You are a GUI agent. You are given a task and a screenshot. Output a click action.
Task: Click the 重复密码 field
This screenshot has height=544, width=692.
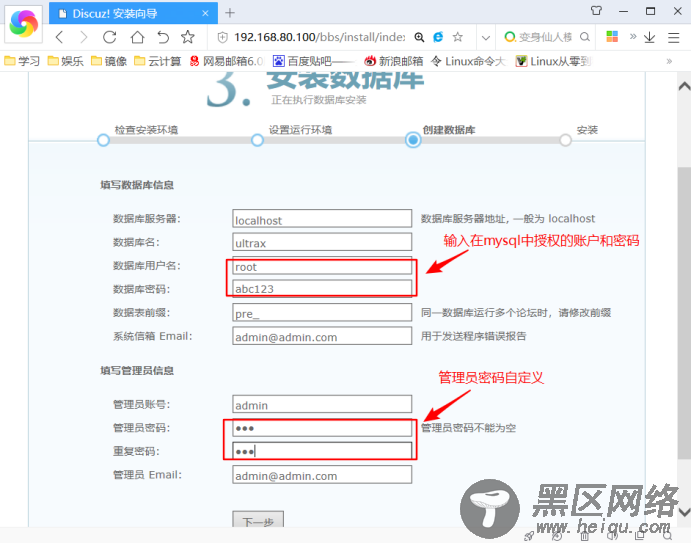point(322,451)
